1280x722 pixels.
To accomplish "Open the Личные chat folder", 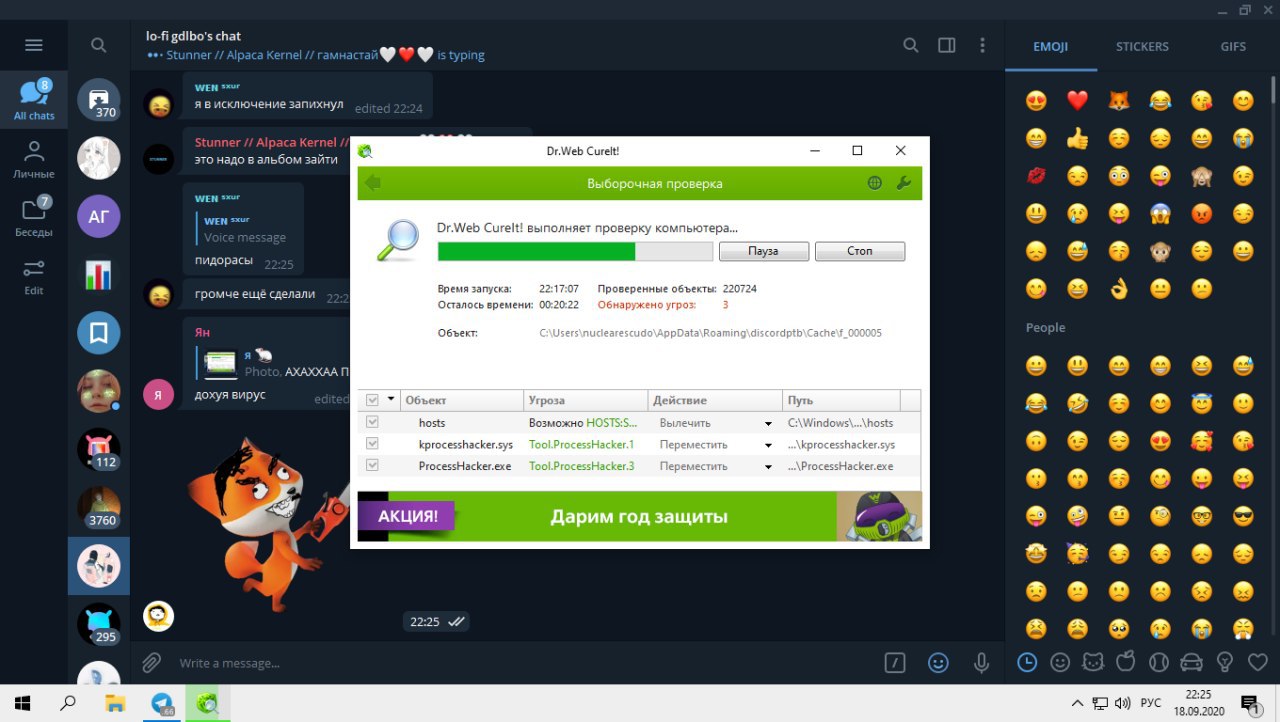I will pos(34,160).
